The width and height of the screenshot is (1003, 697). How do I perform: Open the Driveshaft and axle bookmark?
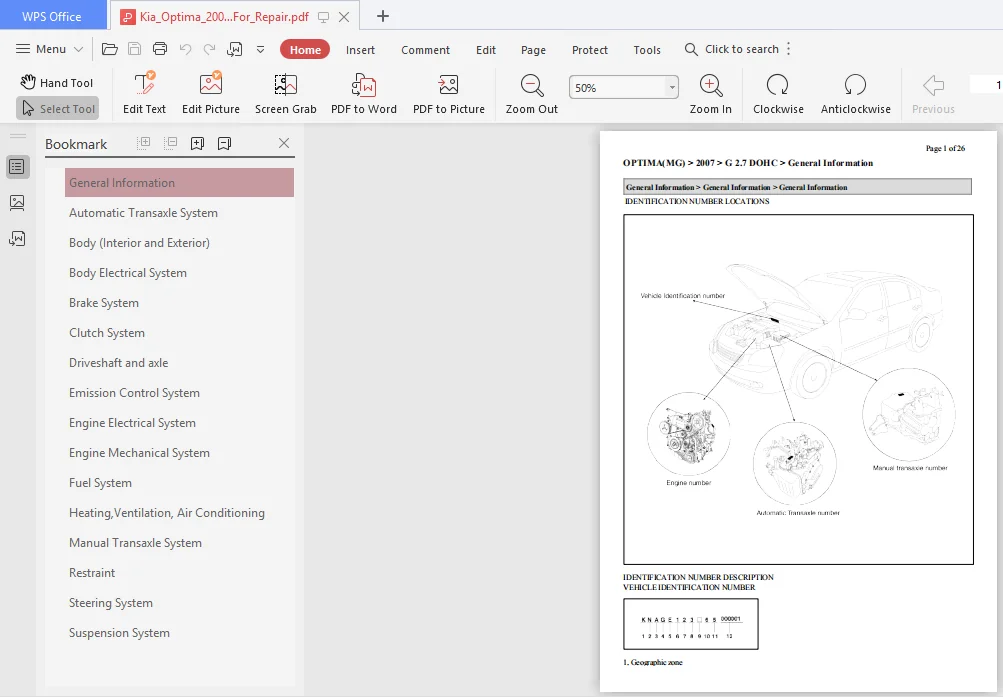(118, 363)
